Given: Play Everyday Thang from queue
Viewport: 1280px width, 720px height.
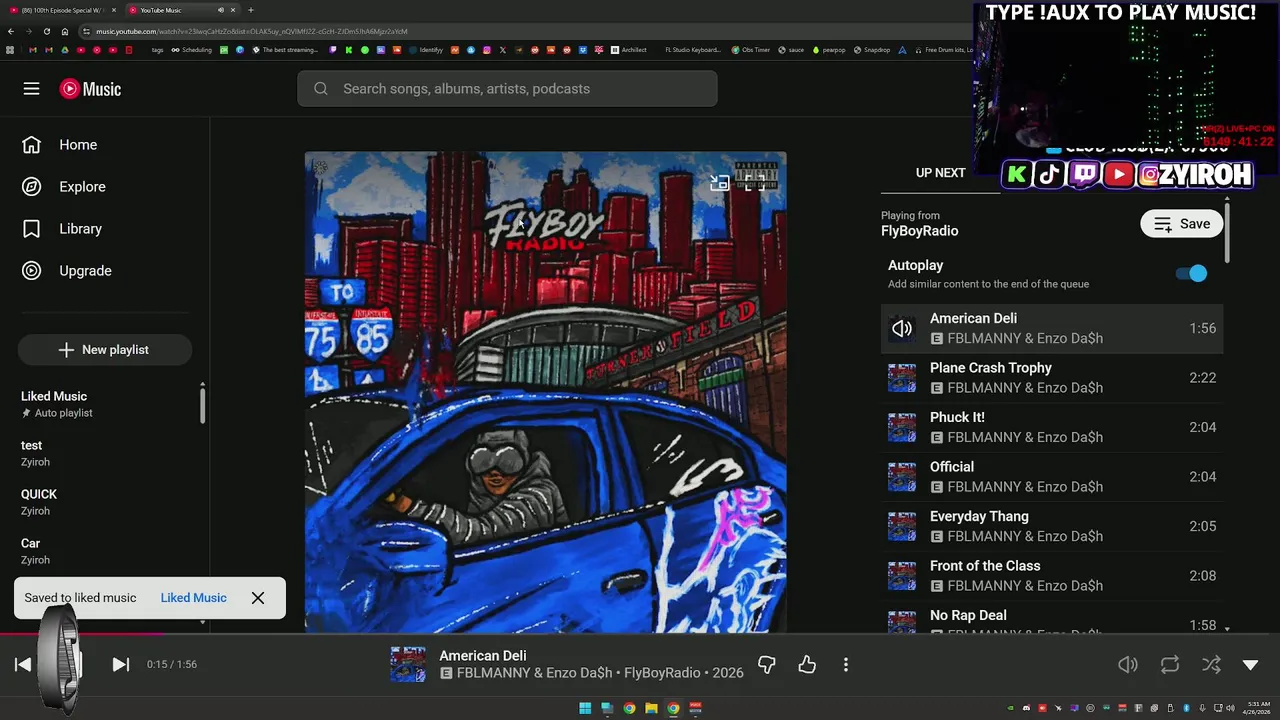Looking at the screenshot, I should (x=1052, y=526).
